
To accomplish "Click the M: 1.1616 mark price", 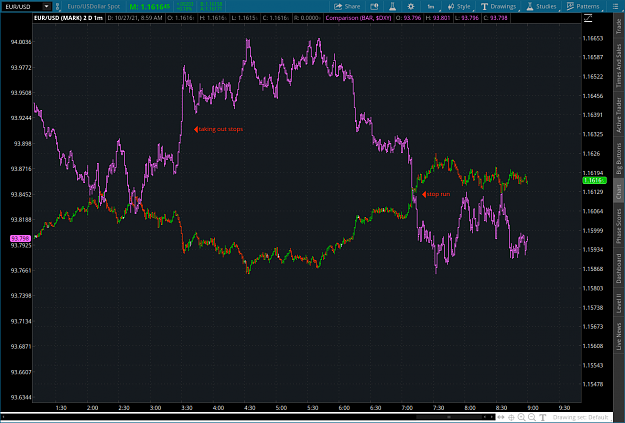I will pos(149,7).
